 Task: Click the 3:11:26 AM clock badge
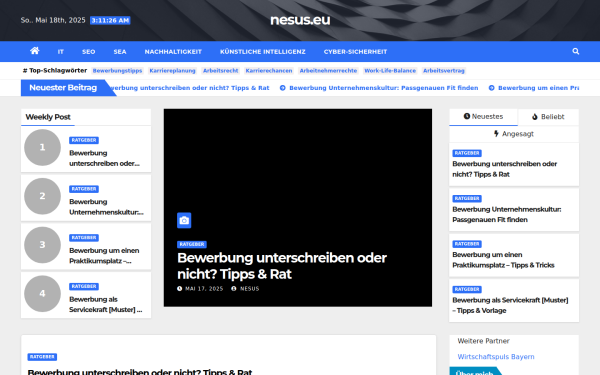click(x=110, y=20)
